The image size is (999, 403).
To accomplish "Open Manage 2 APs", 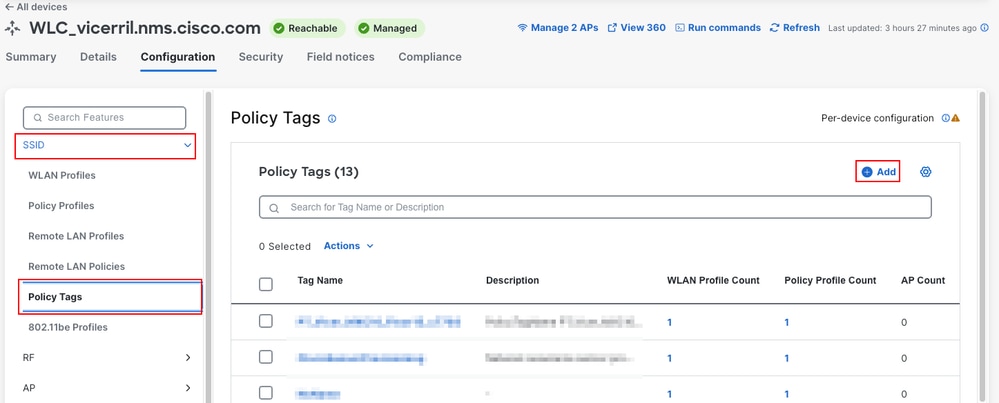I will (x=557, y=28).
